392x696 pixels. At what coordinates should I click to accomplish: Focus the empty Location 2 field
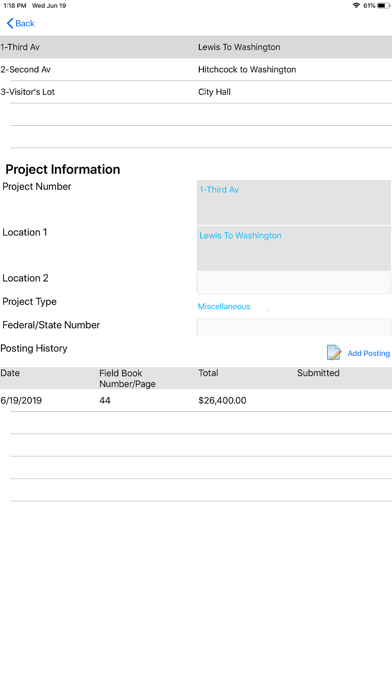(294, 283)
